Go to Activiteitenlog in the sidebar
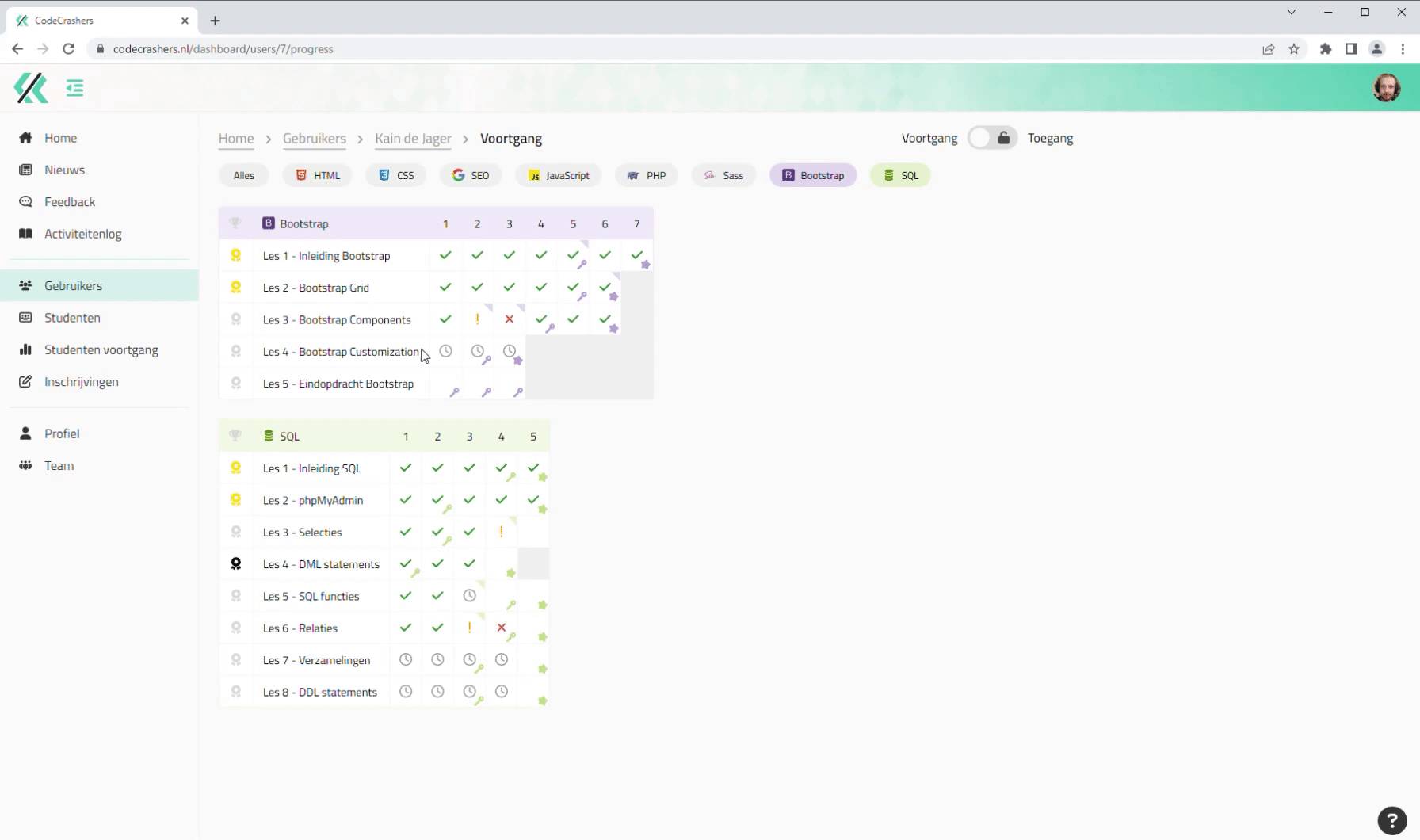Screen dimensions: 1420x840 pyautogui.click(x=83, y=234)
